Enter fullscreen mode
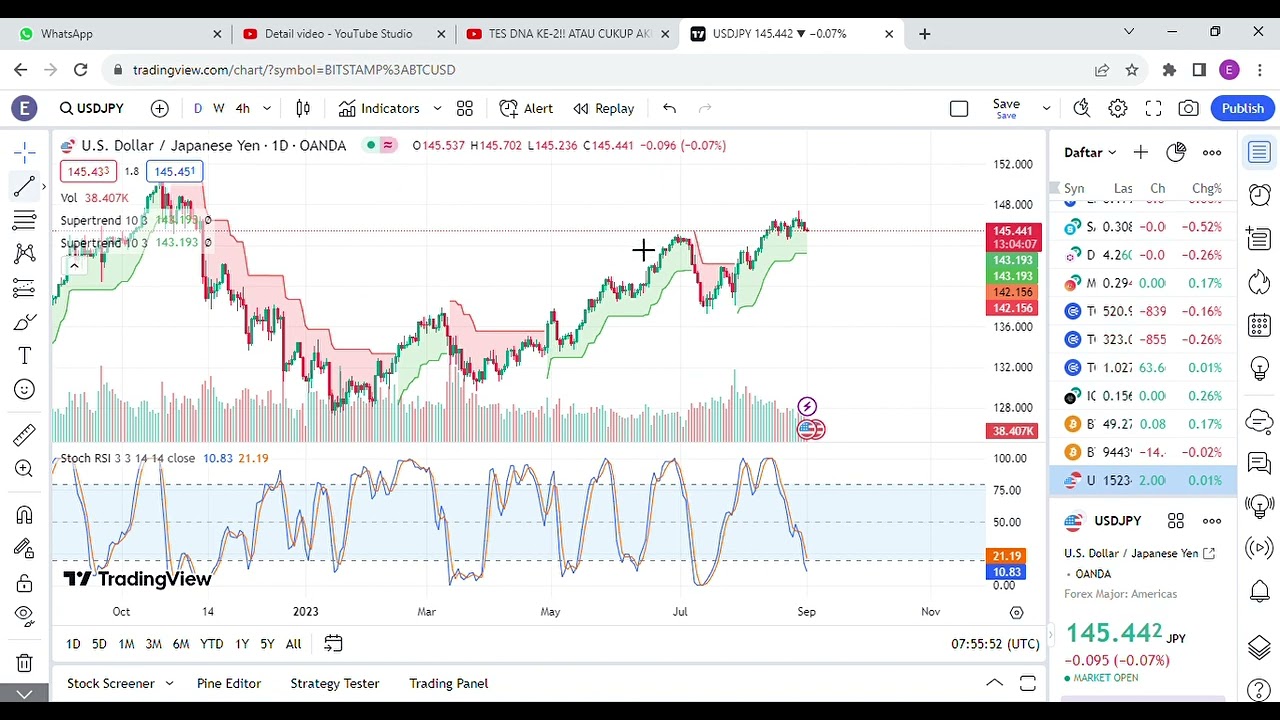1280x720 pixels. click(x=1153, y=108)
